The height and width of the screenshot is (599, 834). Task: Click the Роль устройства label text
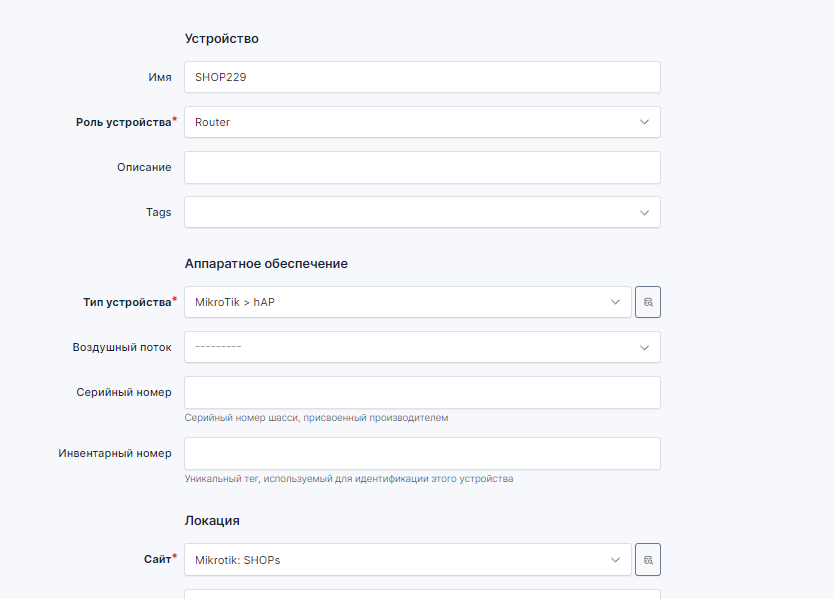[123, 122]
